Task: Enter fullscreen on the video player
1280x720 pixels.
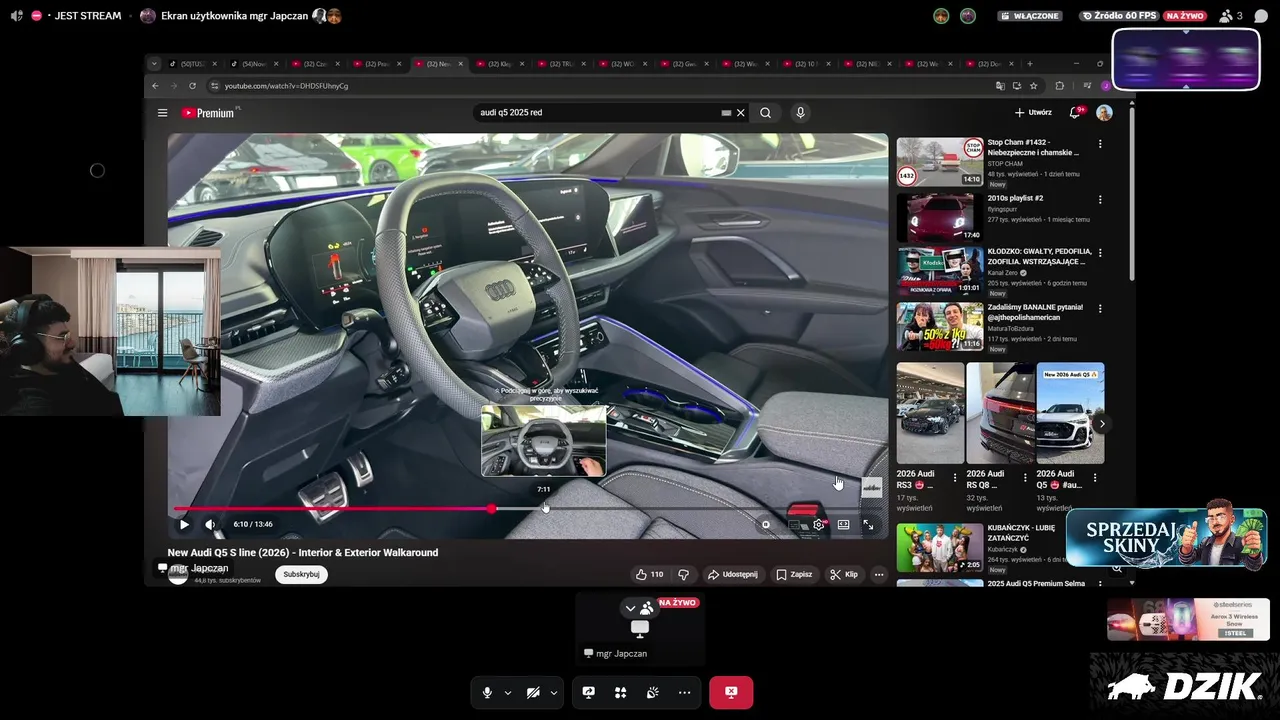Action: point(868,524)
